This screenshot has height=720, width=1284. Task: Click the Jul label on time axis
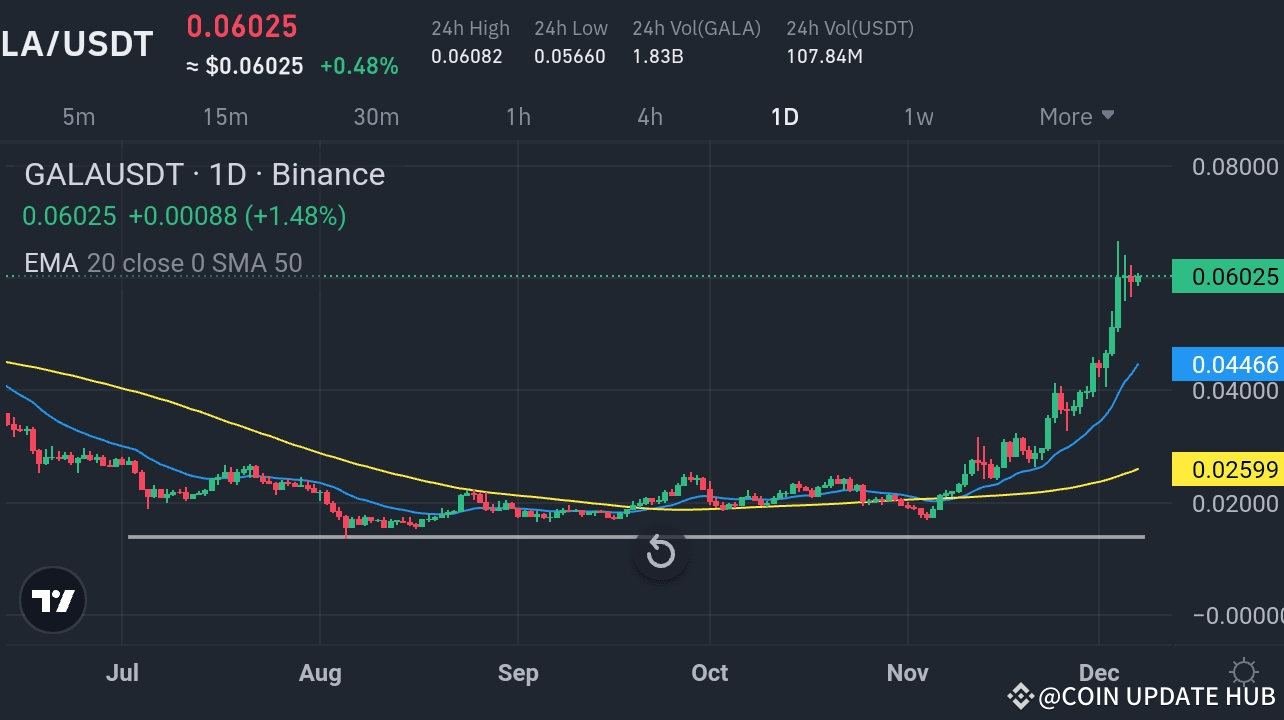[122, 673]
